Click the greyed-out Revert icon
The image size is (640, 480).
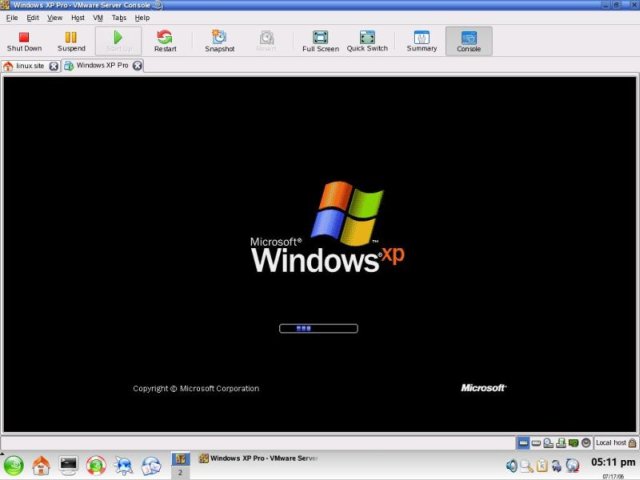(x=267, y=38)
